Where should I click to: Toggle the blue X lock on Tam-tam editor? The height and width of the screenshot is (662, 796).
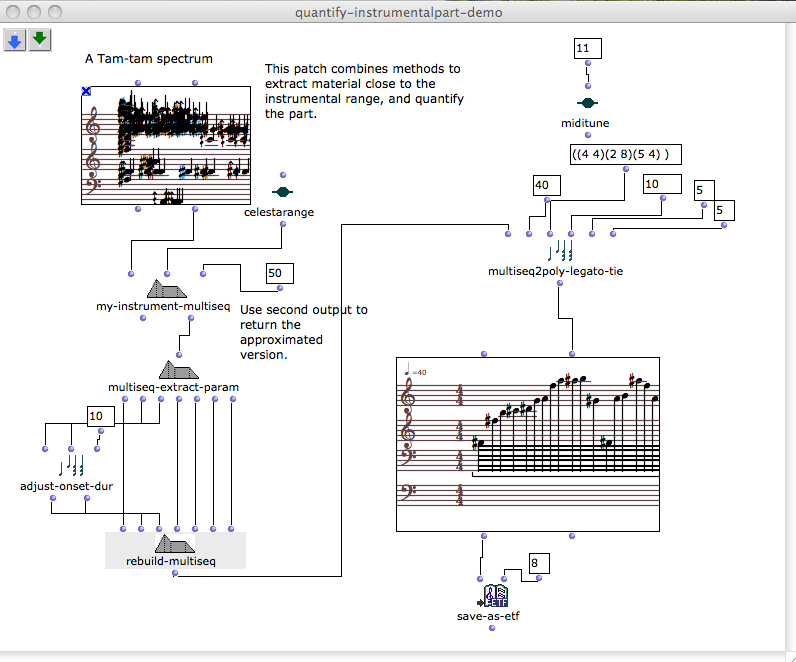87,92
